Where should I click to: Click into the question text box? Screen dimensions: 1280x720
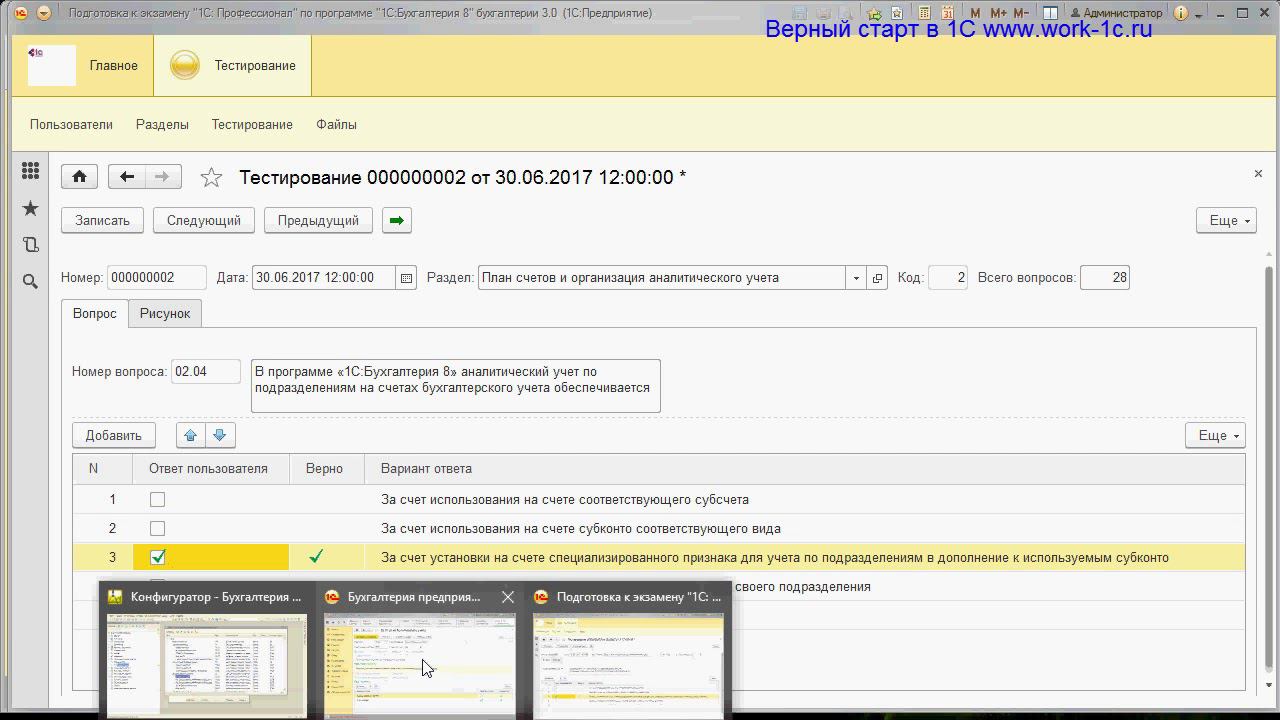click(x=456, y=385)
